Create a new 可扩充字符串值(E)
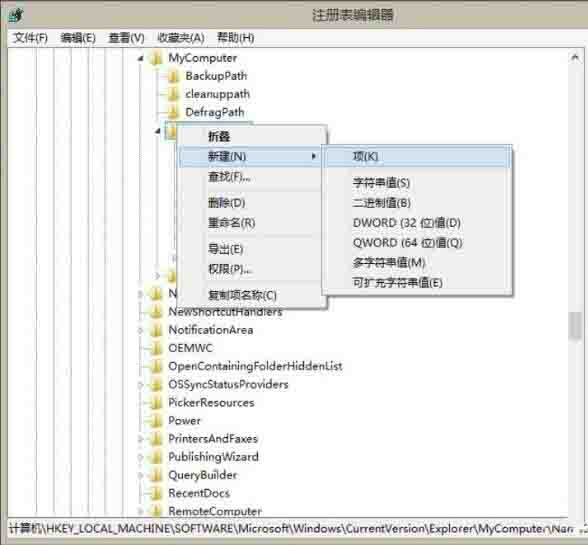This screenshot has width=588, height=545. [x=417, y=283]
